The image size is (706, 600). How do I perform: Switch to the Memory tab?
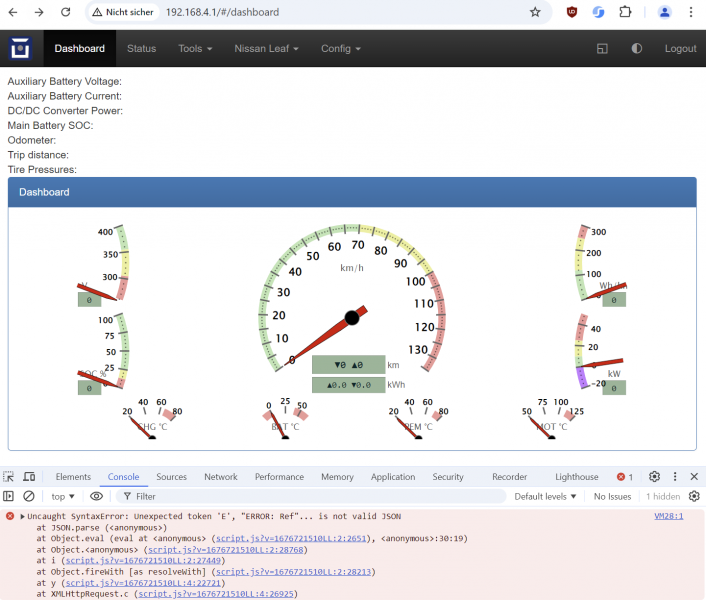click(337, 477)
